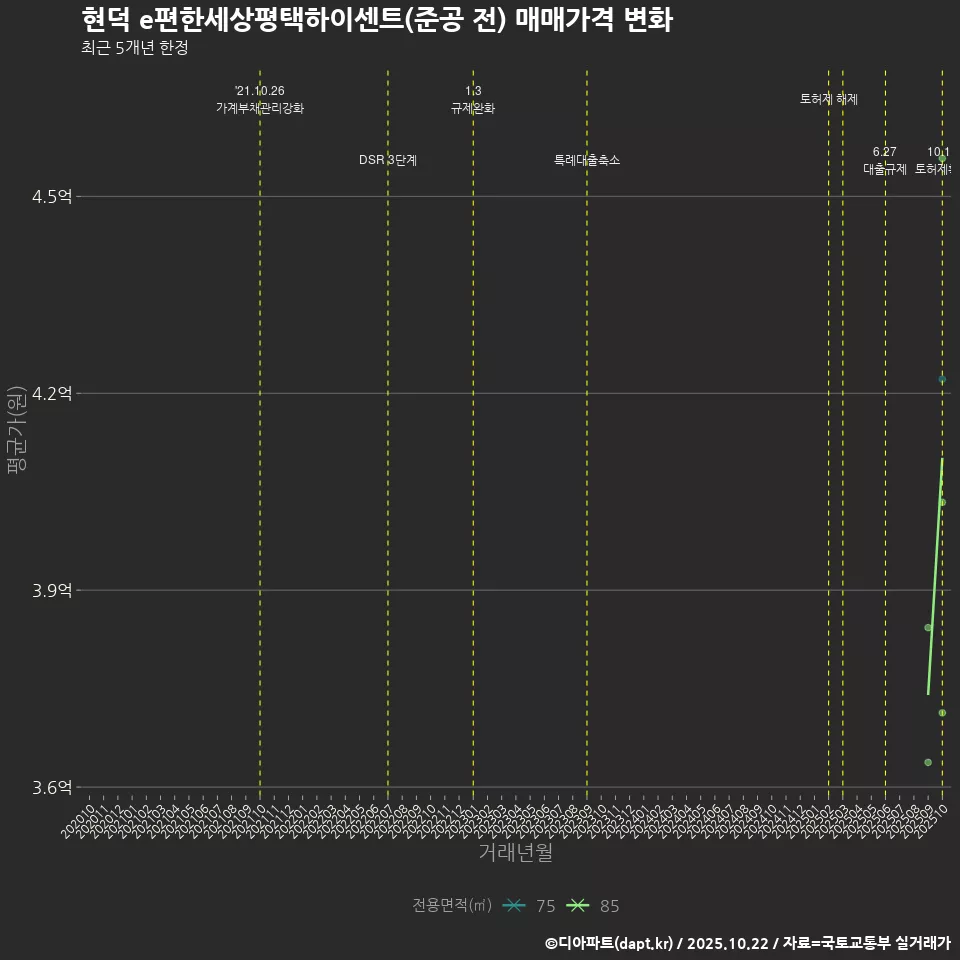
Task: Select the '가계부채관리강화' annotation label
Action: tap(260, 107)
